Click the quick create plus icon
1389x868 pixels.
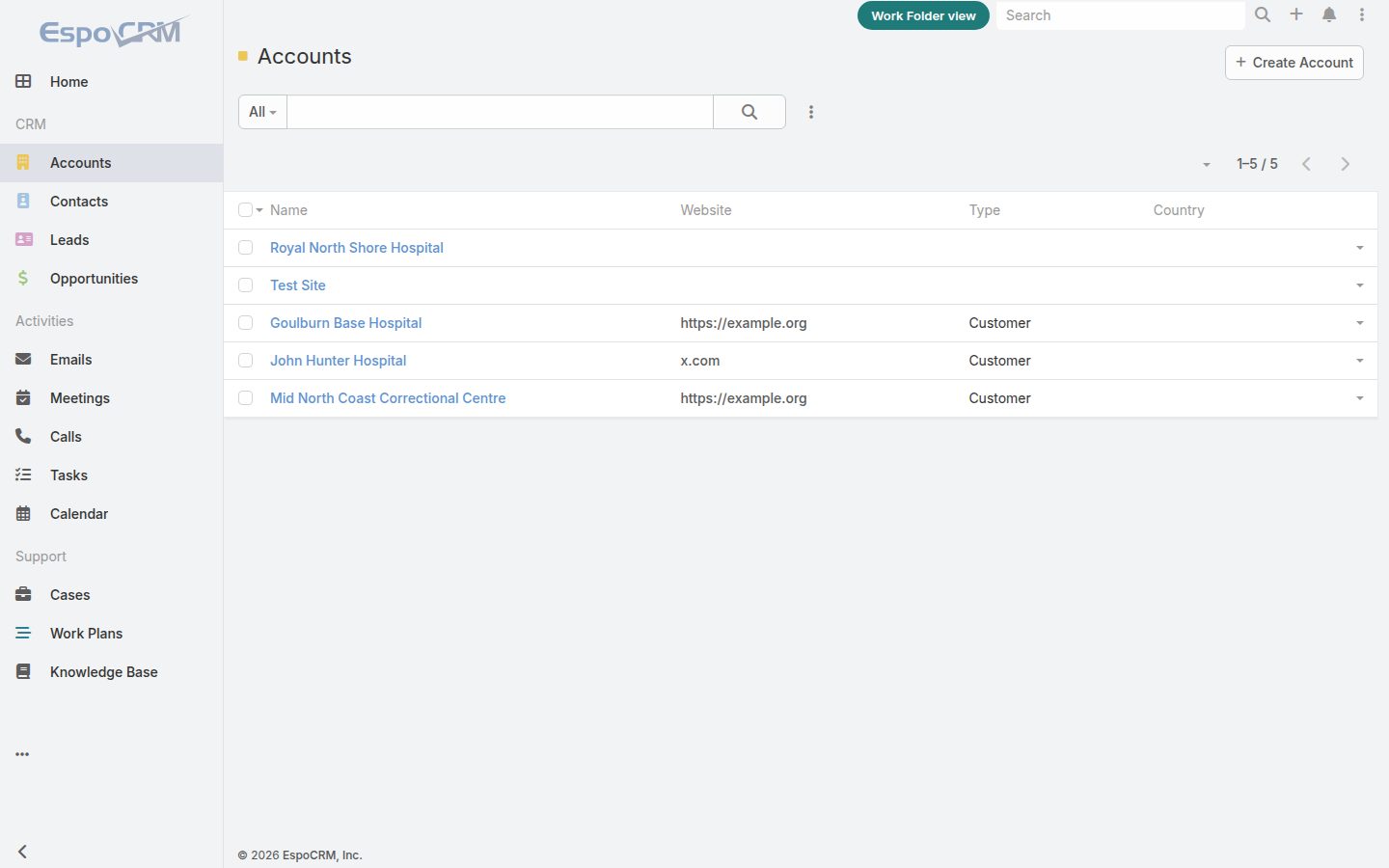1296,14
